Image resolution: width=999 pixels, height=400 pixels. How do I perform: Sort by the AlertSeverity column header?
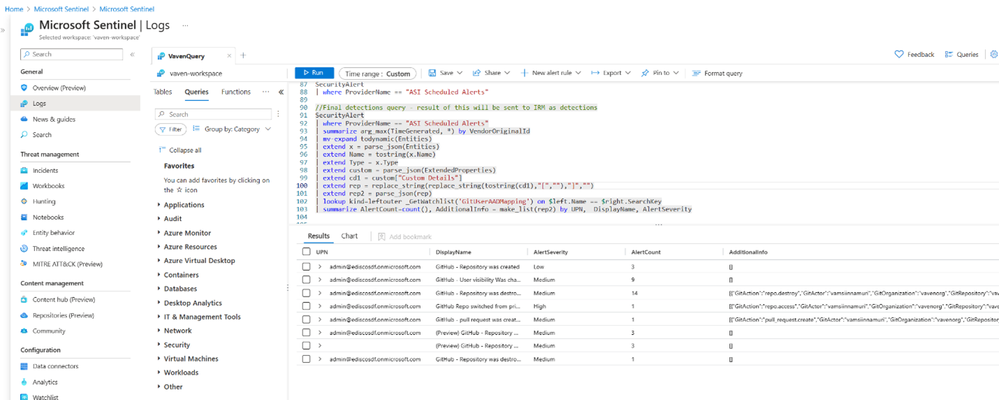click(x=549, y=252)
